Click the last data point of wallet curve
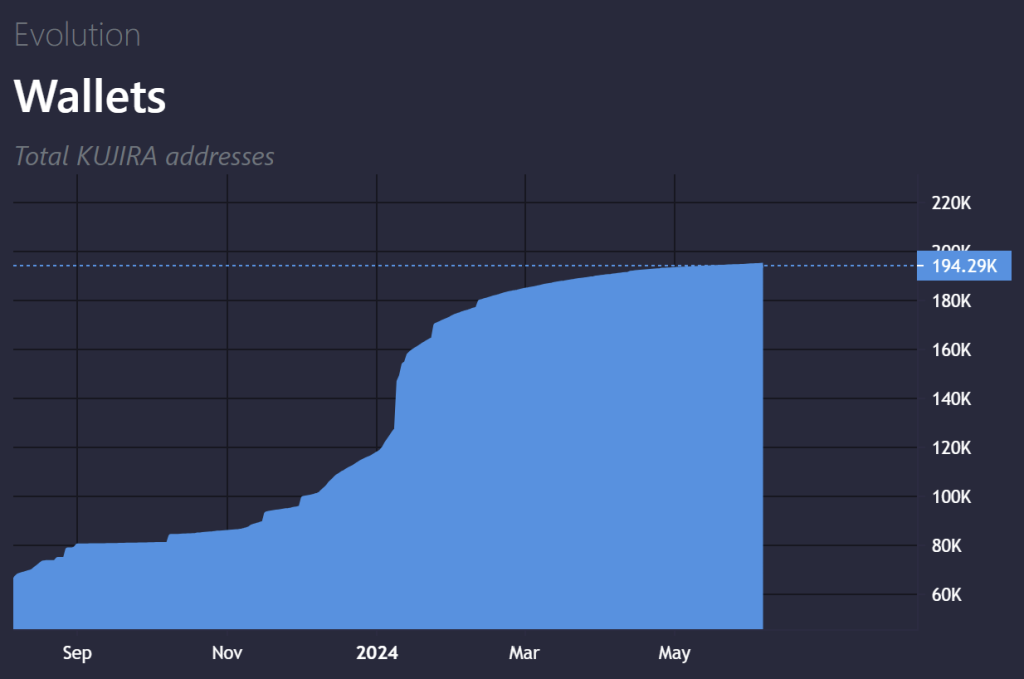This screenshot has width=1024, height=679. [x=763, y=264]
